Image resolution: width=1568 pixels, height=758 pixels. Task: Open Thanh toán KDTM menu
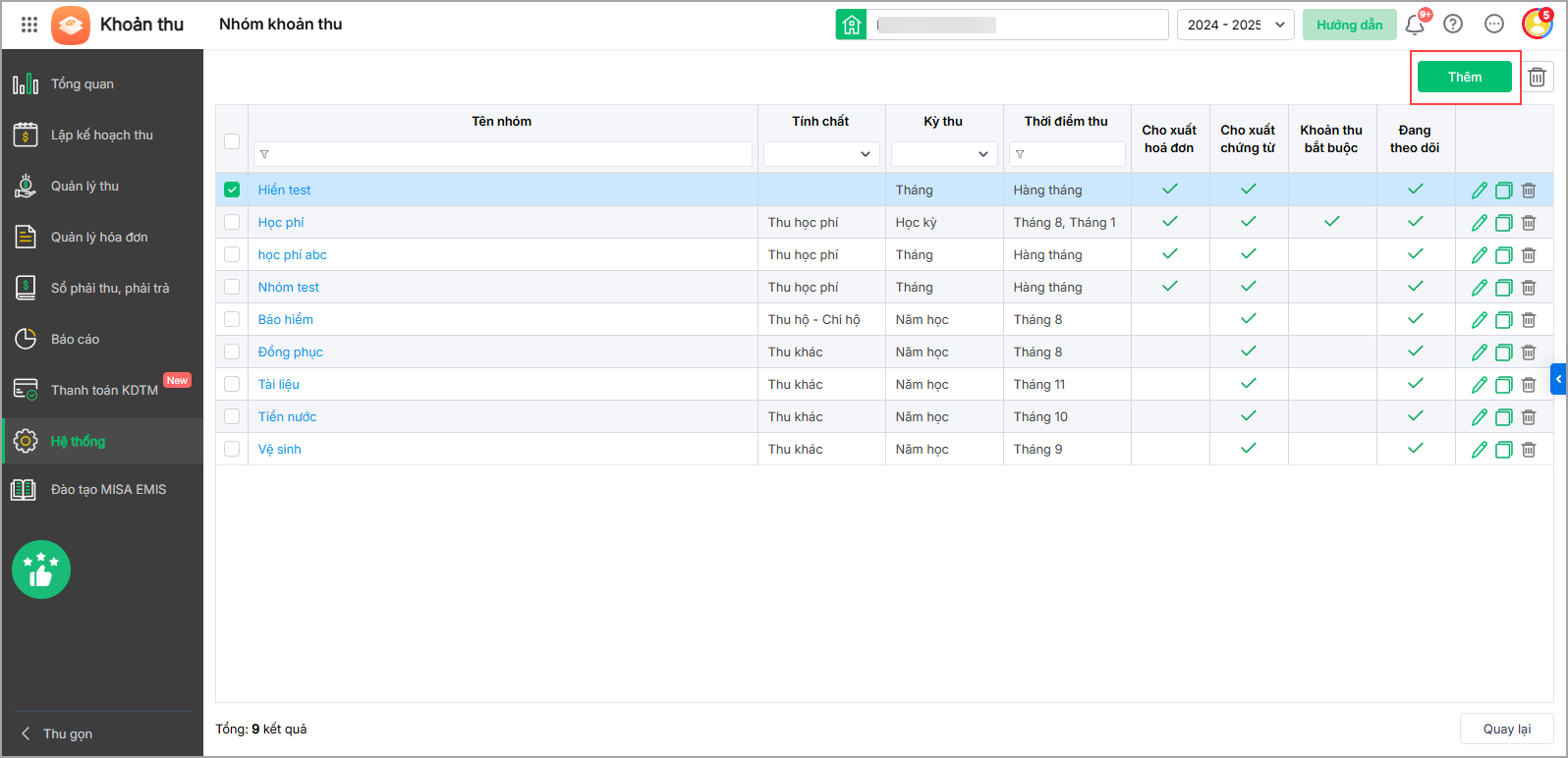coord(104,390)
